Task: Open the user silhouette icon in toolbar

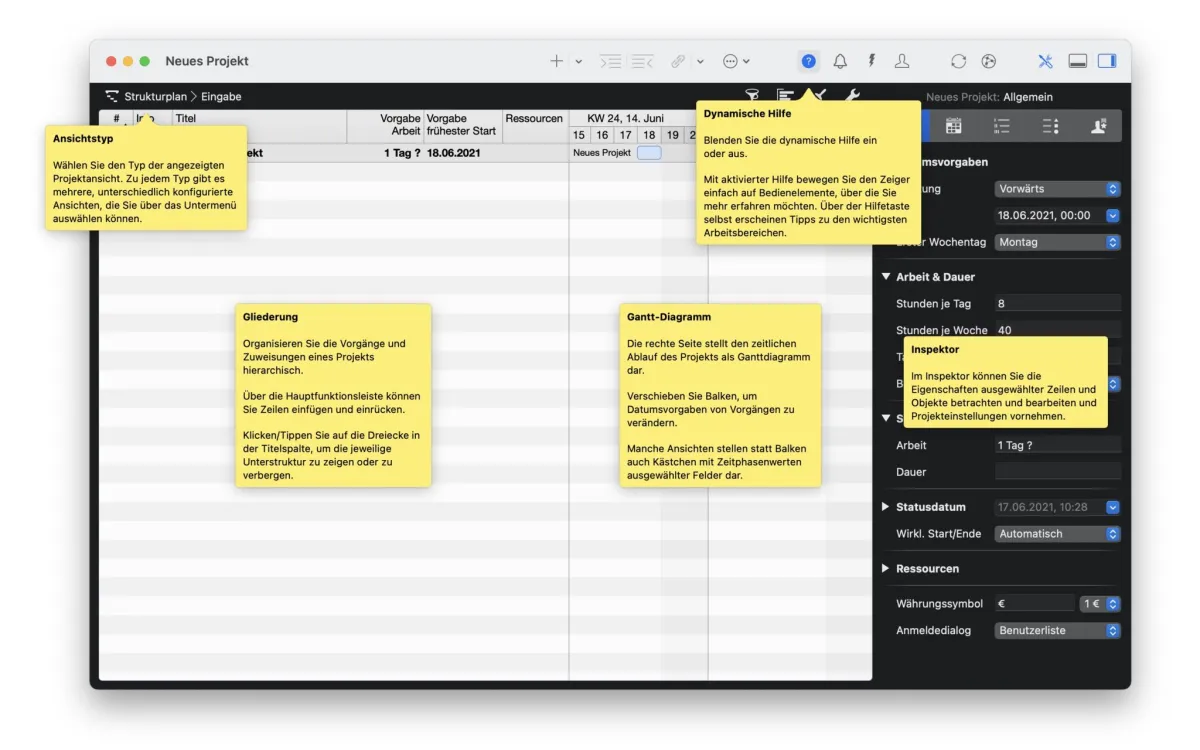Action: point(902,61)
